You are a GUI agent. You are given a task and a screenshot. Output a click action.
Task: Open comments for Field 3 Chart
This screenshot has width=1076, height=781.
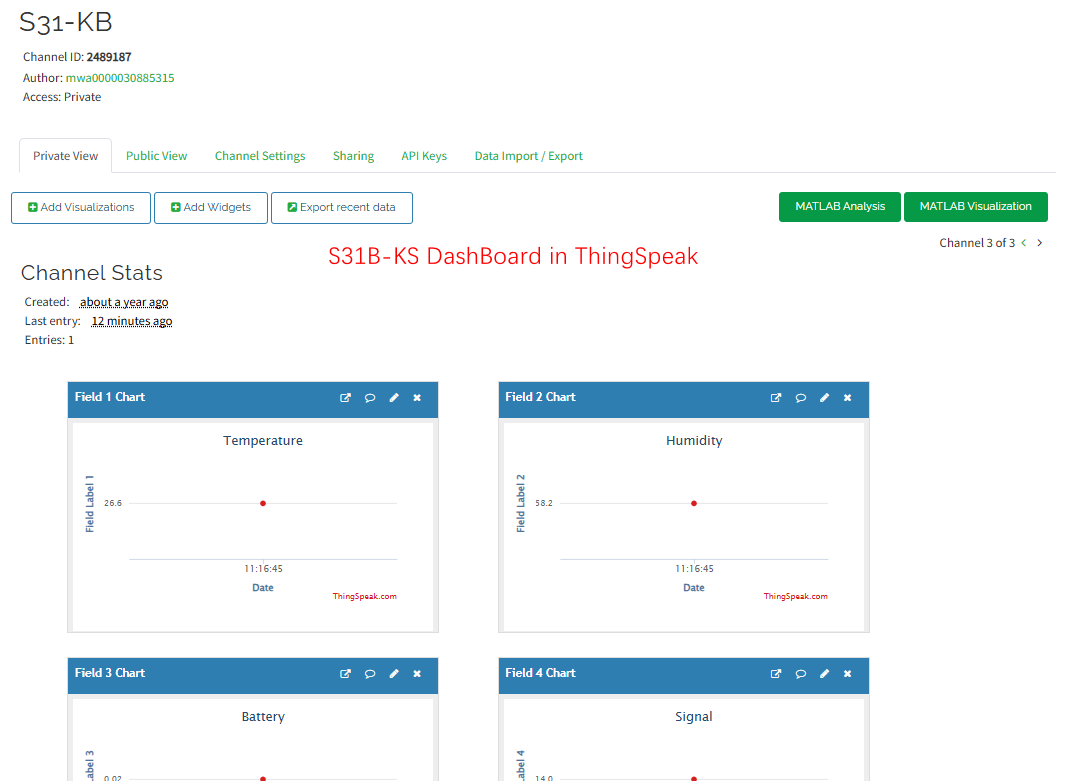tap(370, 674)
